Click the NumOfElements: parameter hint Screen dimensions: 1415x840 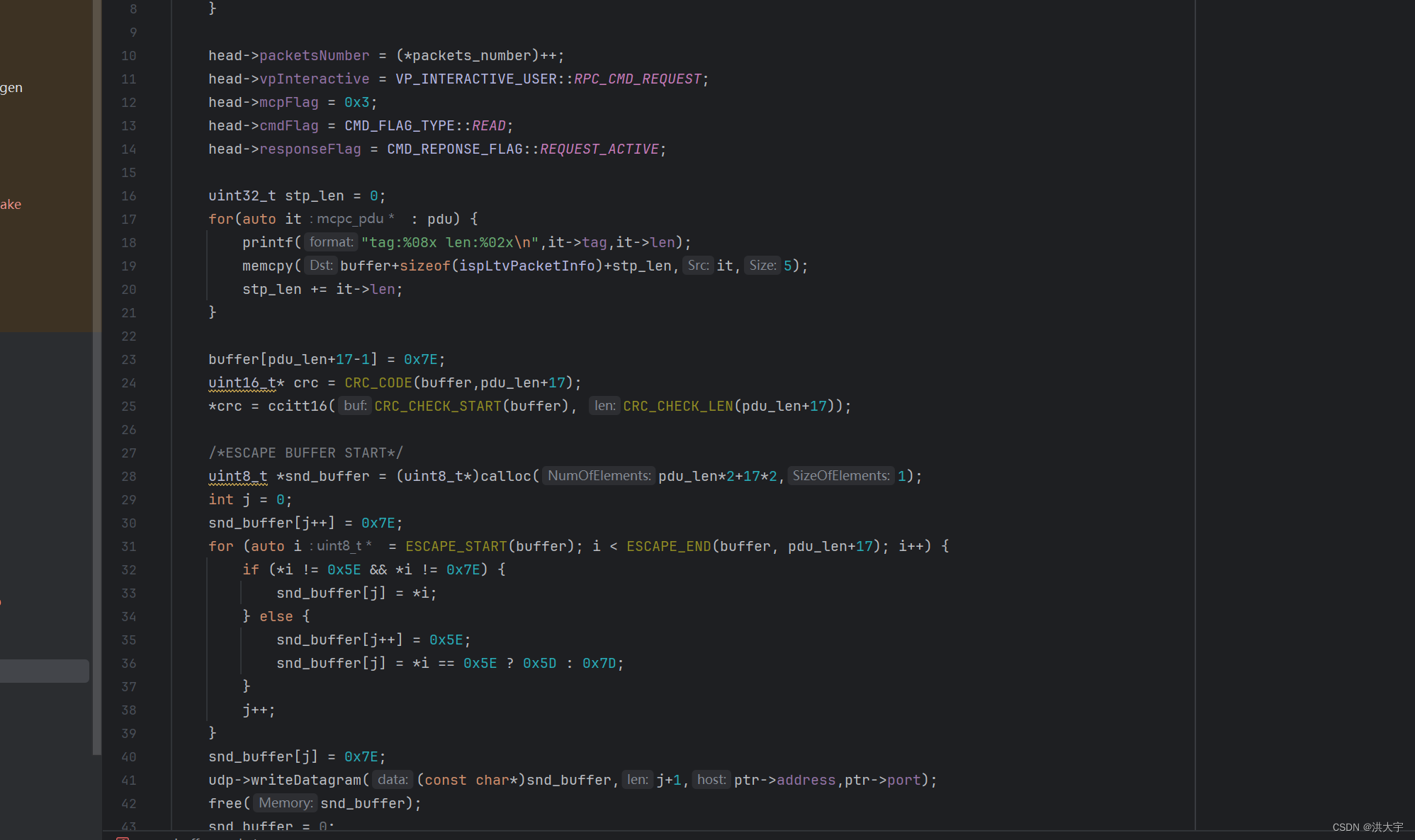click(x=599, y=476)
